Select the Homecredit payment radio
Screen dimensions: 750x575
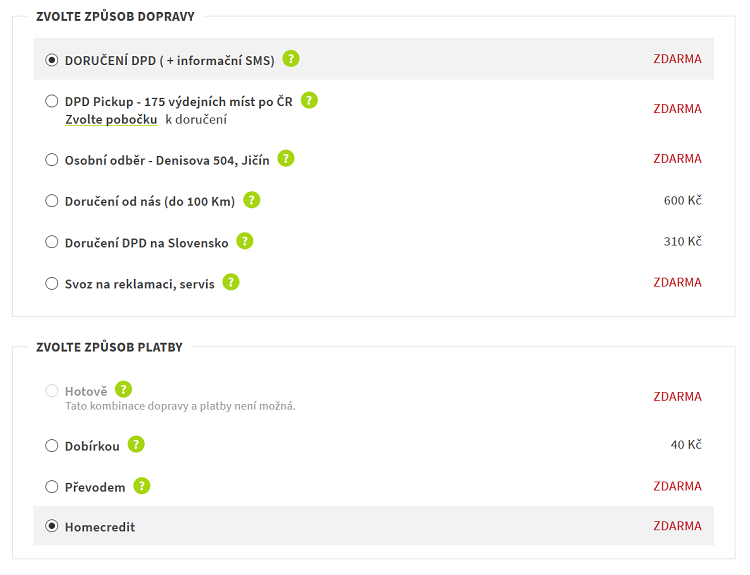(52, 526)
